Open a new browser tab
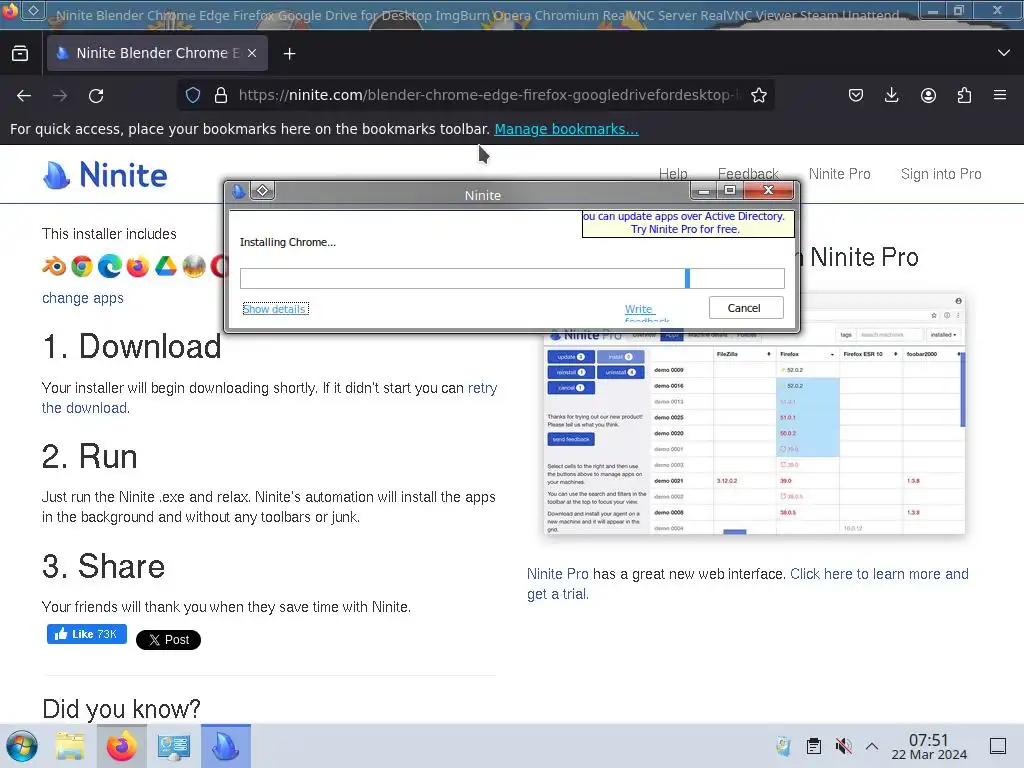Viewport: 1024px width, 768px height. (289, 54)
